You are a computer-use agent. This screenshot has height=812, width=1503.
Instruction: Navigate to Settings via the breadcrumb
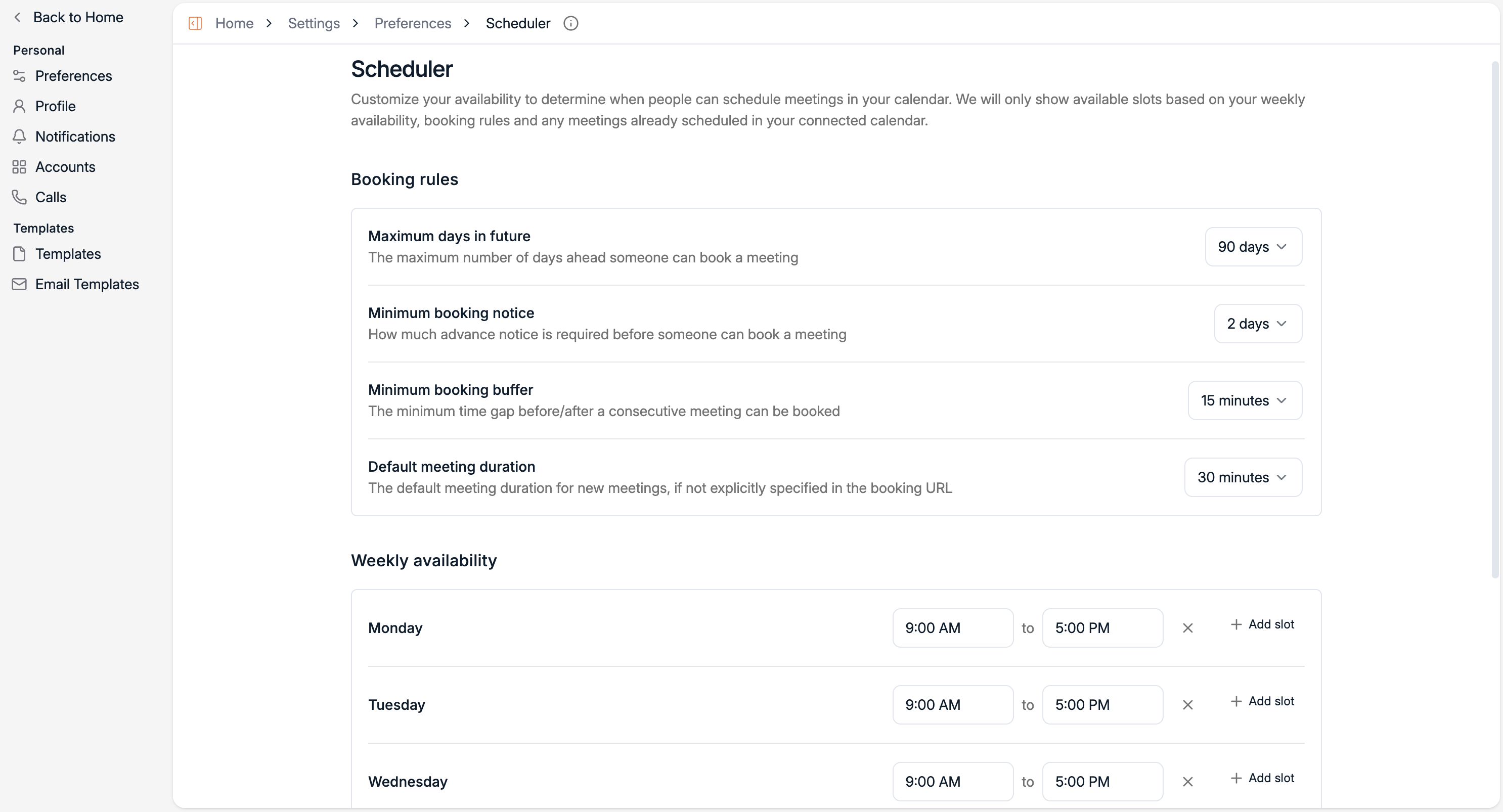(x=314, y=23)
